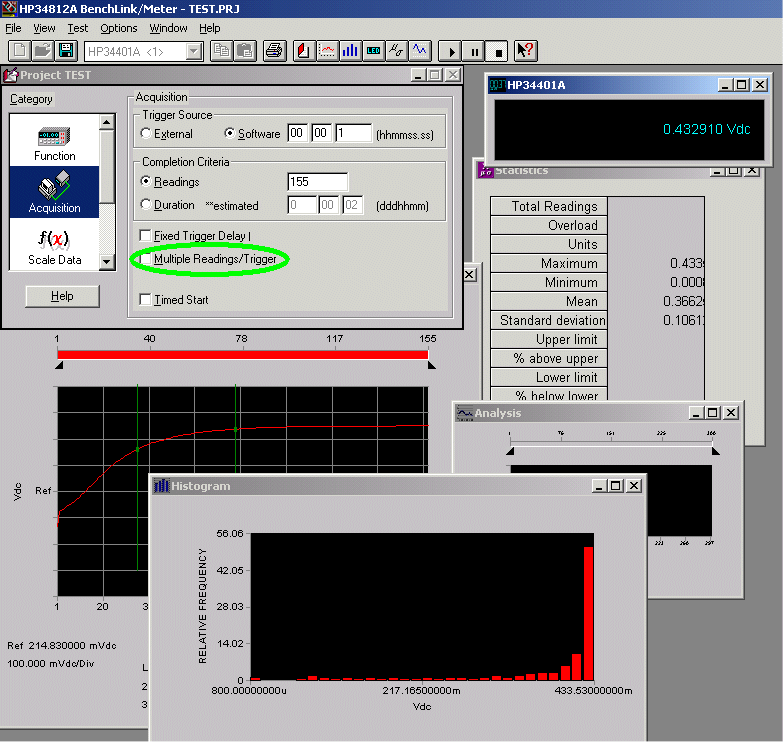Open the strip chart toolbar icon
Viewport: 783px width, 742px height.
tap(327, 50)
